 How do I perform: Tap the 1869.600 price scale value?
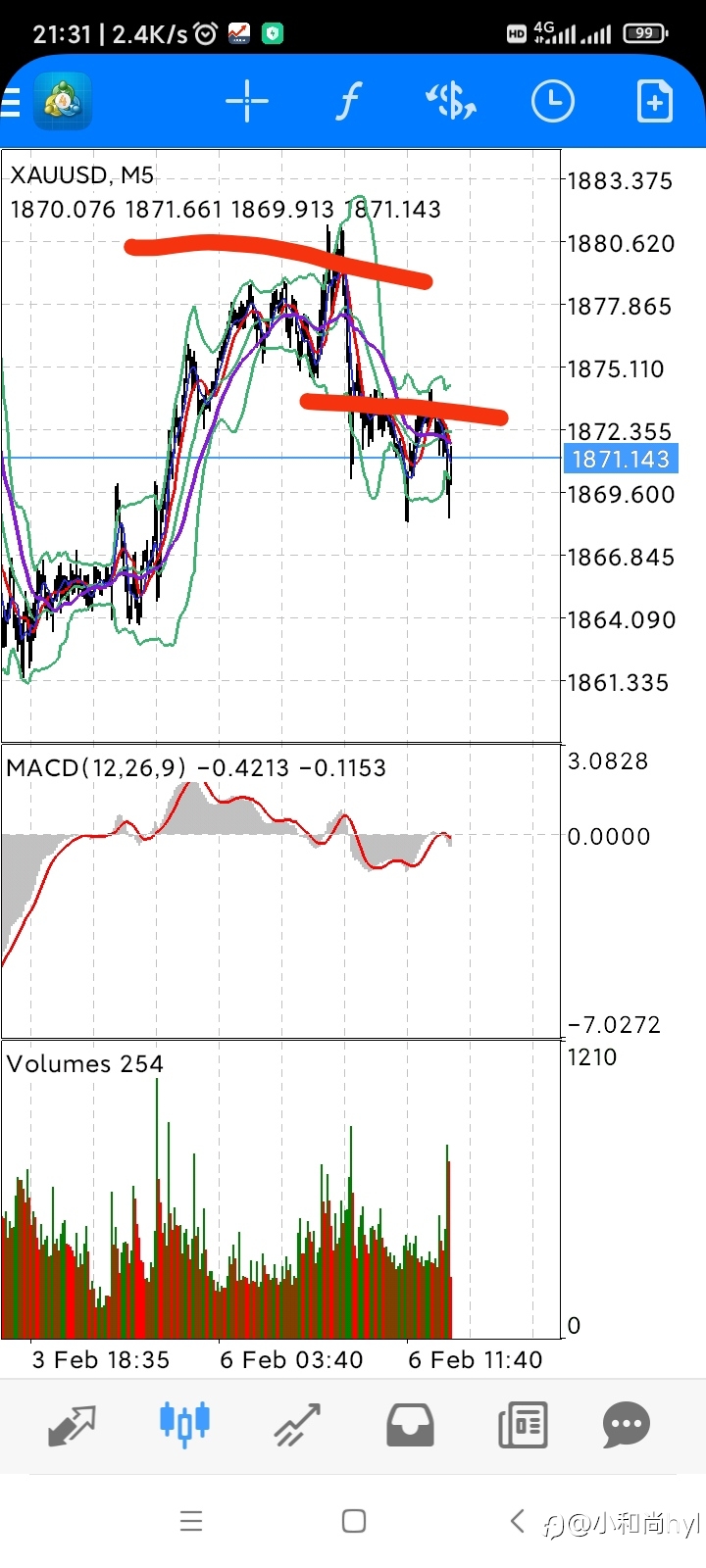pyautogui.click(x=621, y=495)
